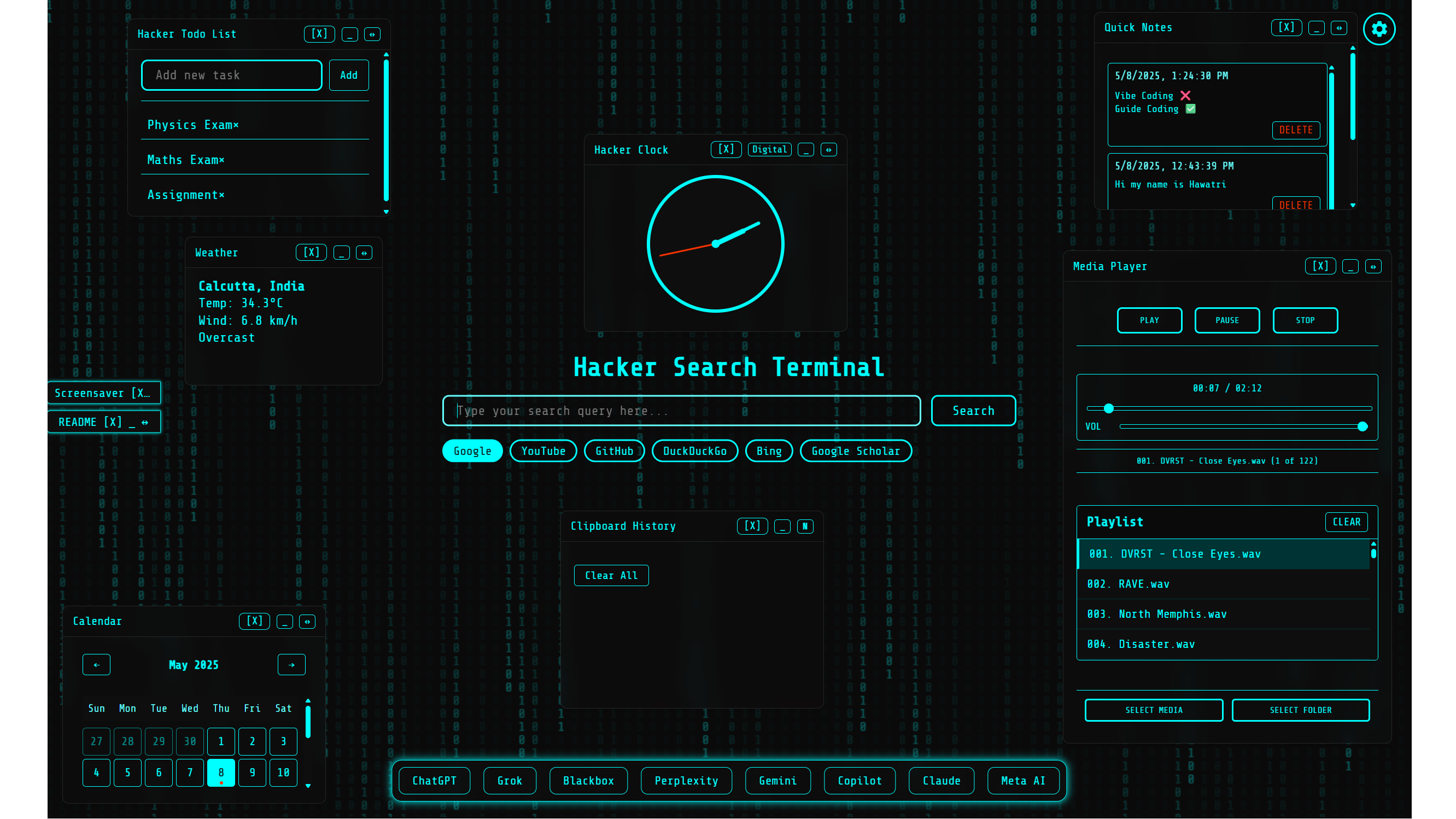Open ChatGPT from the AI dock
Screen dimensions: 1456x819
point(434,781)
